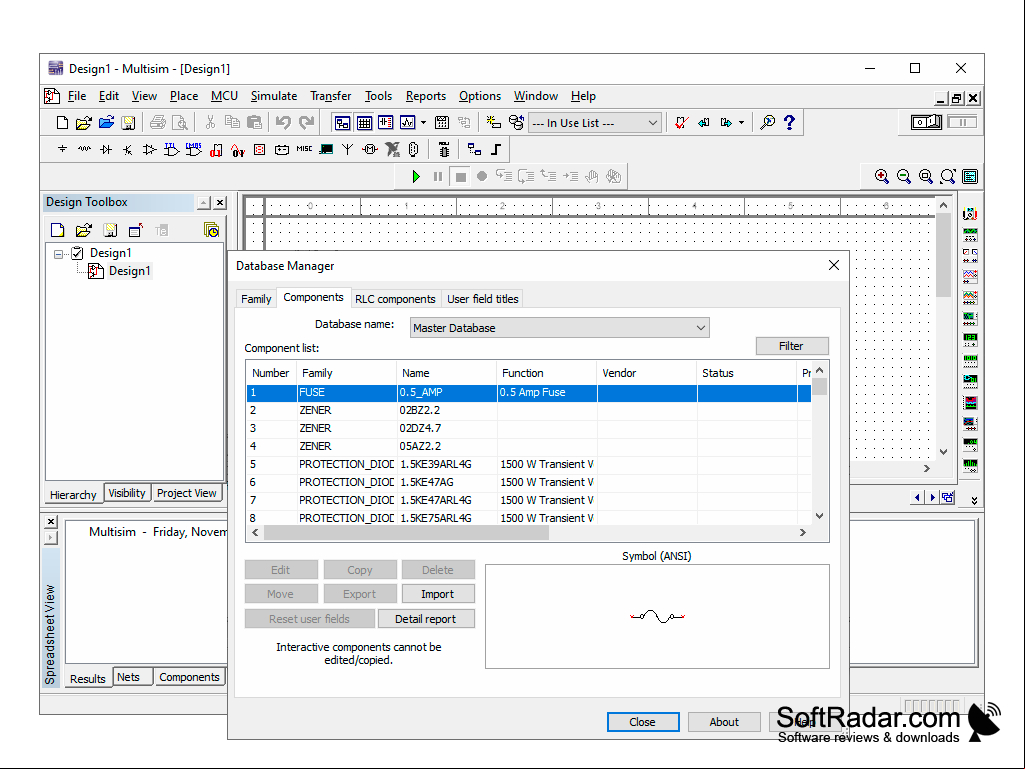1025x769 pixels.
Task: Select the Design1 sheet in the tree
Action: click(129, 271)
